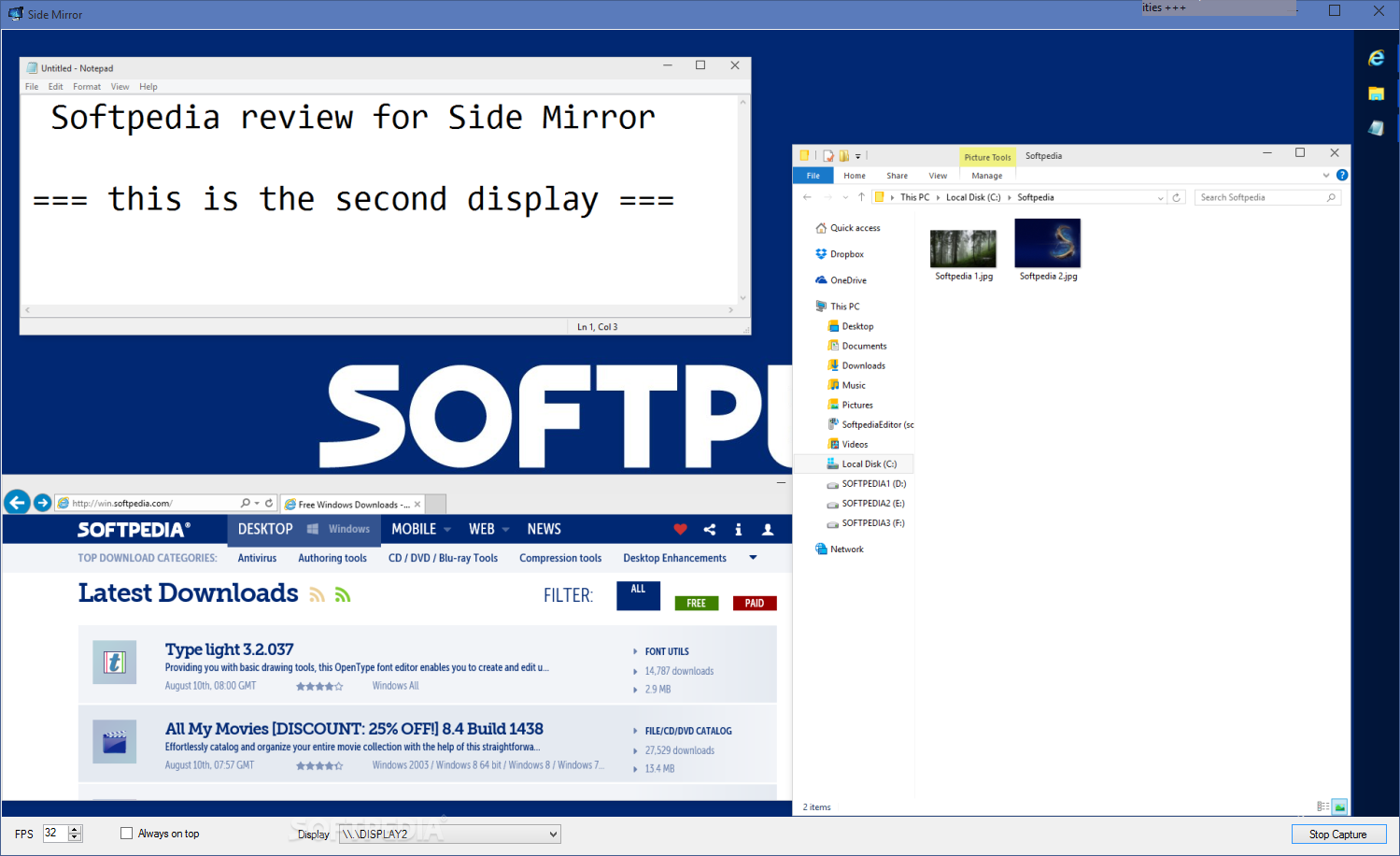The image size is (1400, 856).
Task: Open the MOBILE dropdown menu
Action: click(x=420, y=529)
